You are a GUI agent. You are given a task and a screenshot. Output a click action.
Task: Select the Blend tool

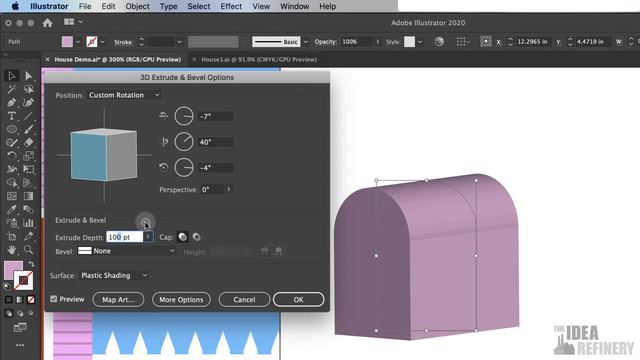[28, 210]
